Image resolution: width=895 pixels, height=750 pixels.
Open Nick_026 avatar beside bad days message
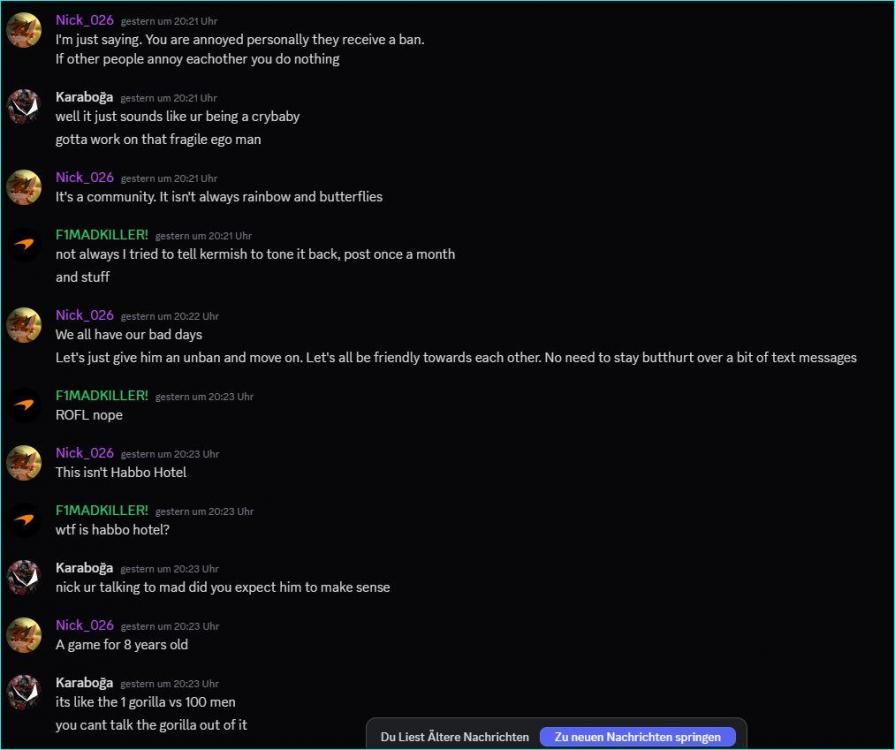(x=24, y=325)
